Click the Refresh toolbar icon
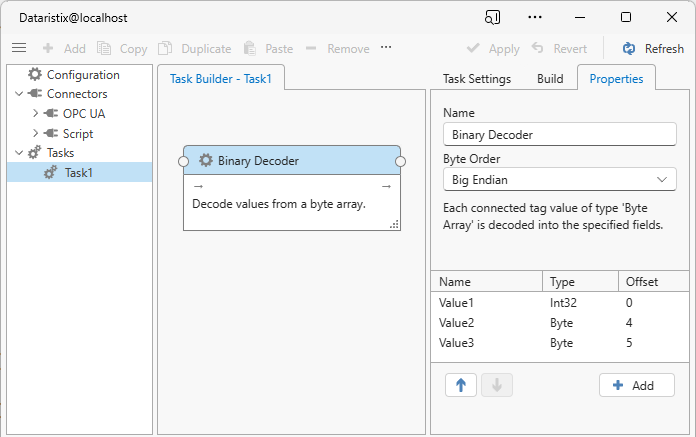Viewport: 696px width, 437px height. 629,48
